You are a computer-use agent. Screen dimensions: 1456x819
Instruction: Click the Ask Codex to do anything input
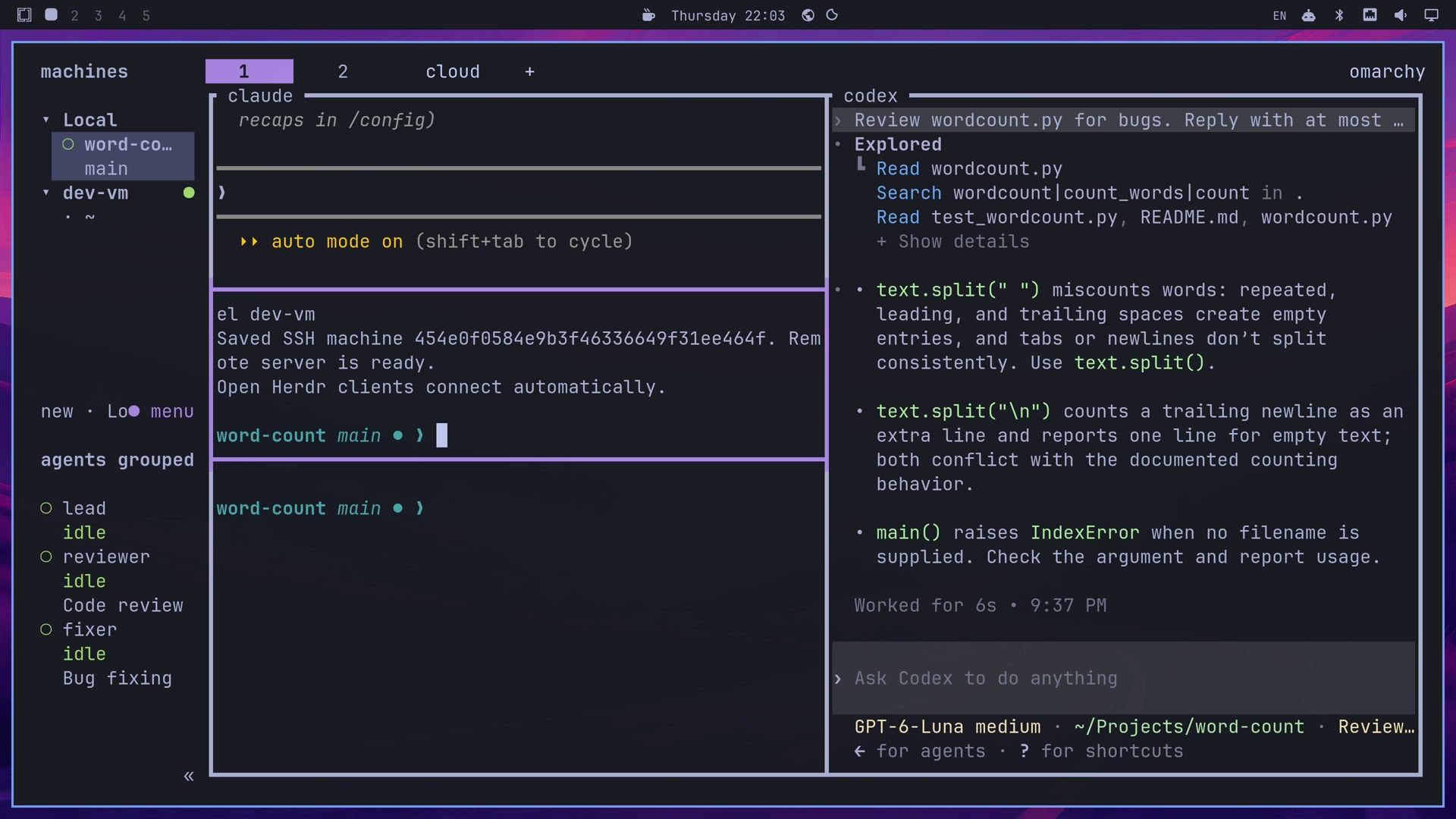pos(1124,678)
